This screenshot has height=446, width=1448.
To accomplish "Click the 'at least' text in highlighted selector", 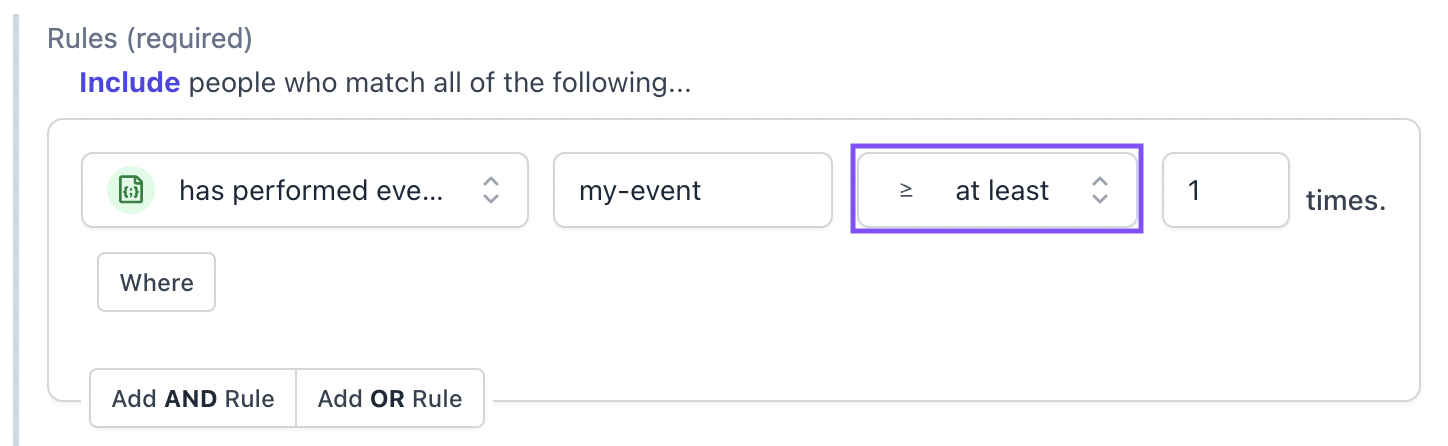I will click(x=1002, y=190).
